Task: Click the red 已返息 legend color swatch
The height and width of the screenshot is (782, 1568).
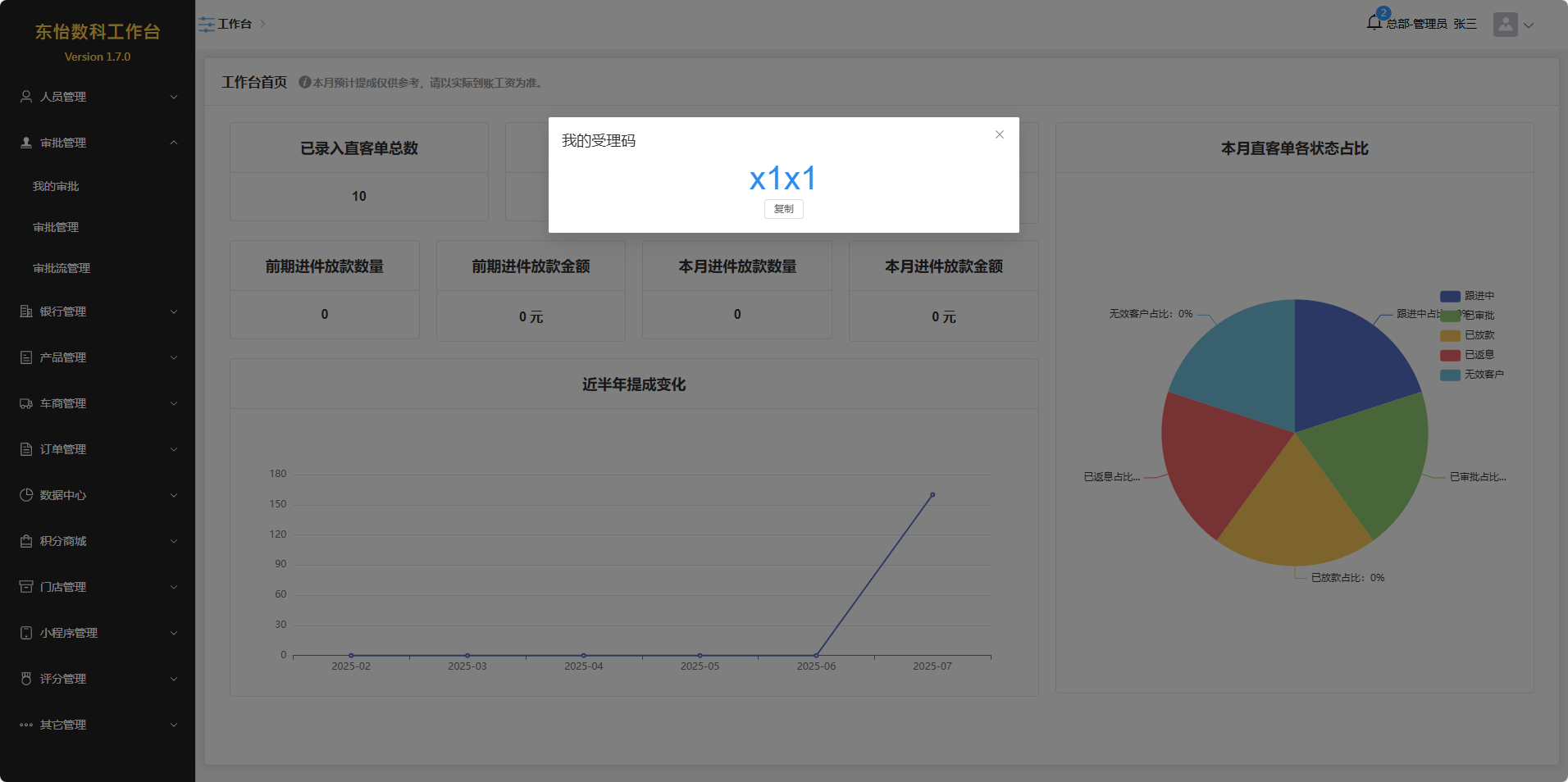Action: pos(1450,355)
